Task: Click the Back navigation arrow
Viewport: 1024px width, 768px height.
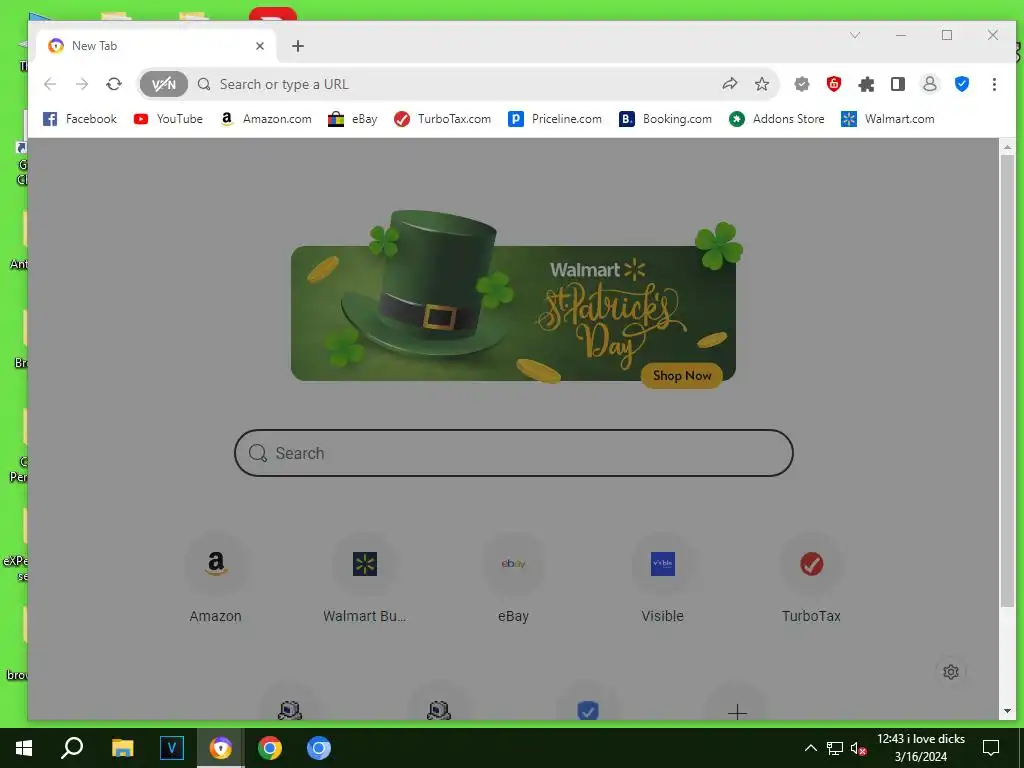Action: point(50,84)
